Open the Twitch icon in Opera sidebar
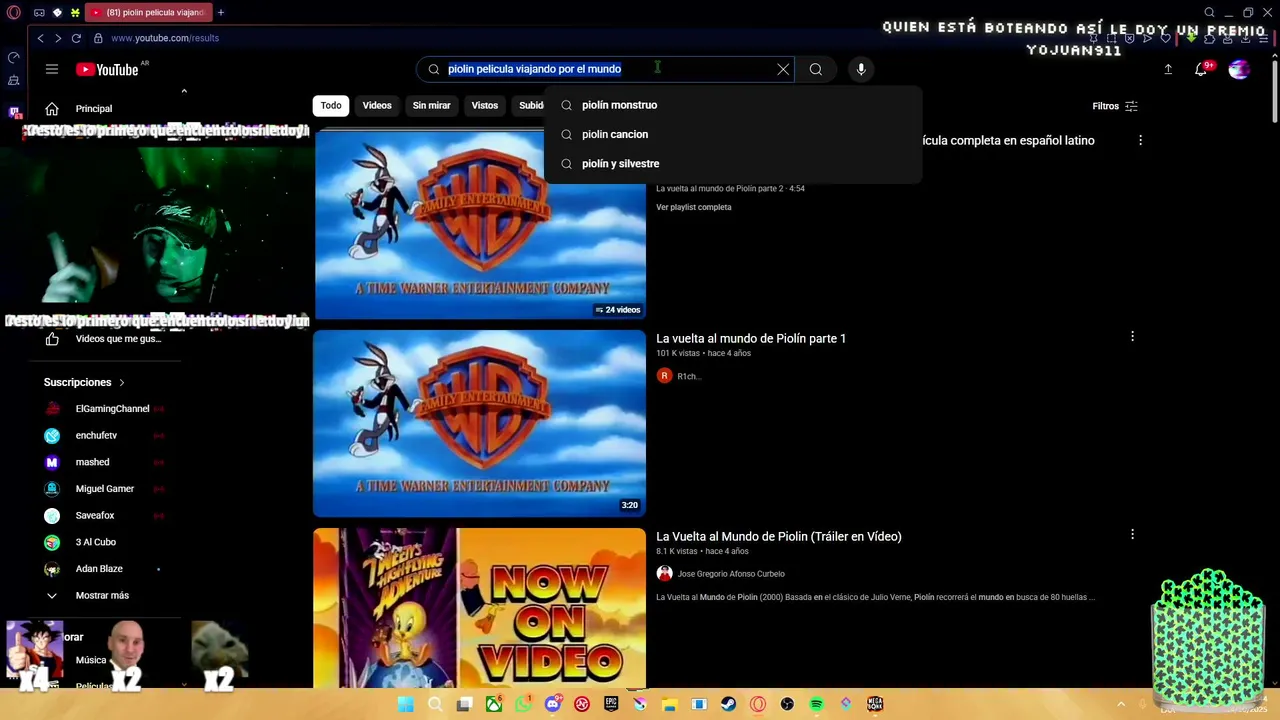The image size is (1280, 720). [14, 112]
